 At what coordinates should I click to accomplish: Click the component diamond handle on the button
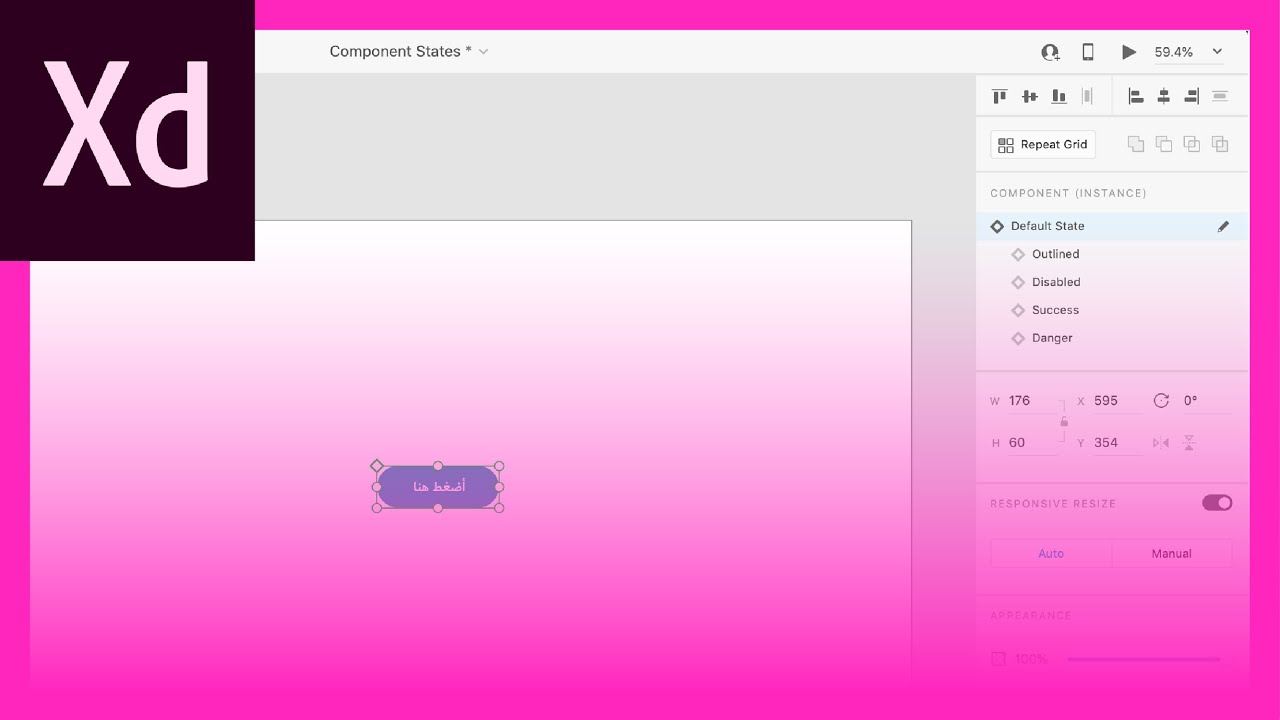377,466
